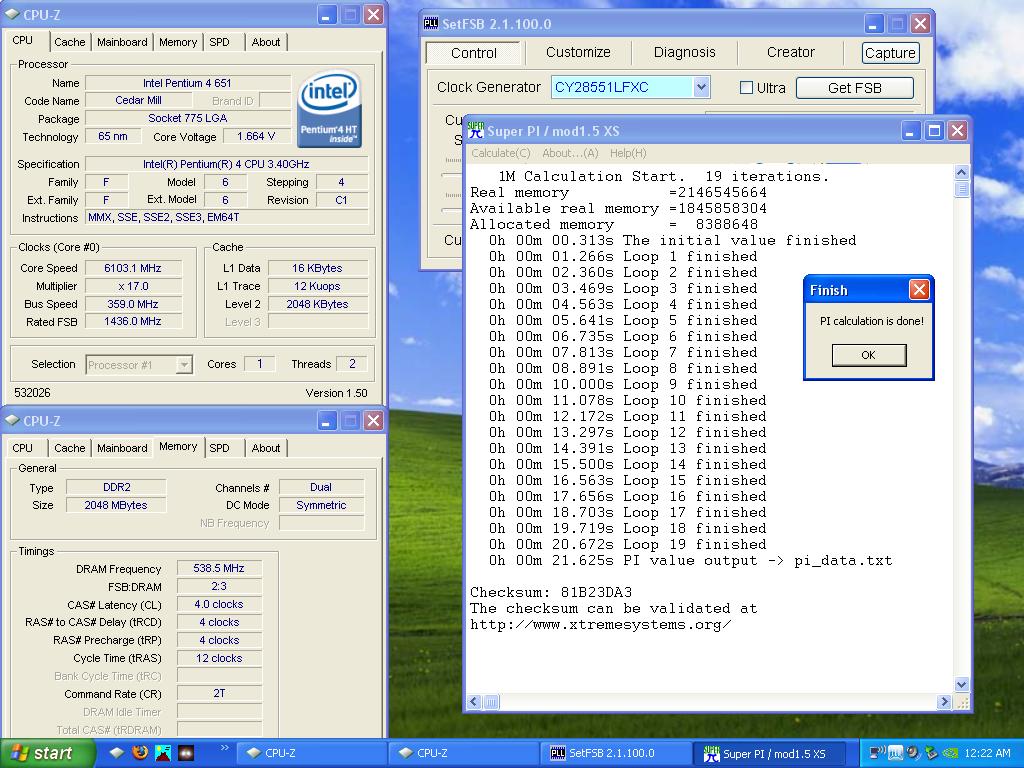Screen dimensions: 1024x768
Task: Click the Core Speed value 6103.1 MHz
Action: coord(133,268)
